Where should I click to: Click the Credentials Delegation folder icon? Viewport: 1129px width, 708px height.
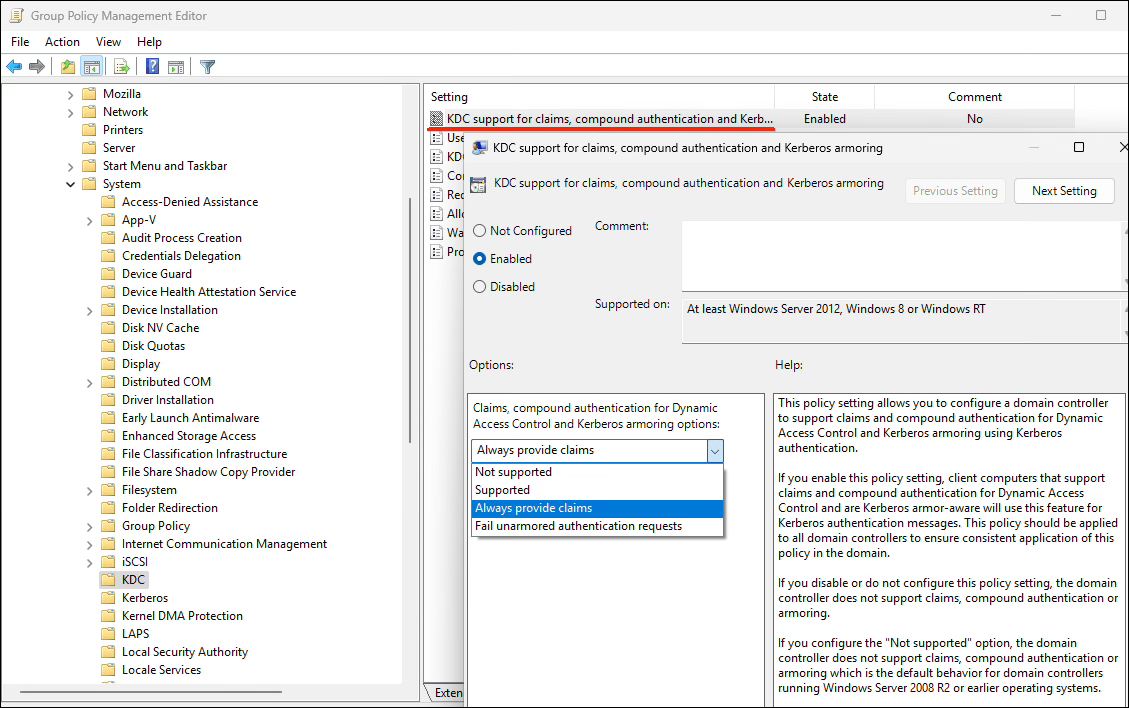click(x=108, y=256)
